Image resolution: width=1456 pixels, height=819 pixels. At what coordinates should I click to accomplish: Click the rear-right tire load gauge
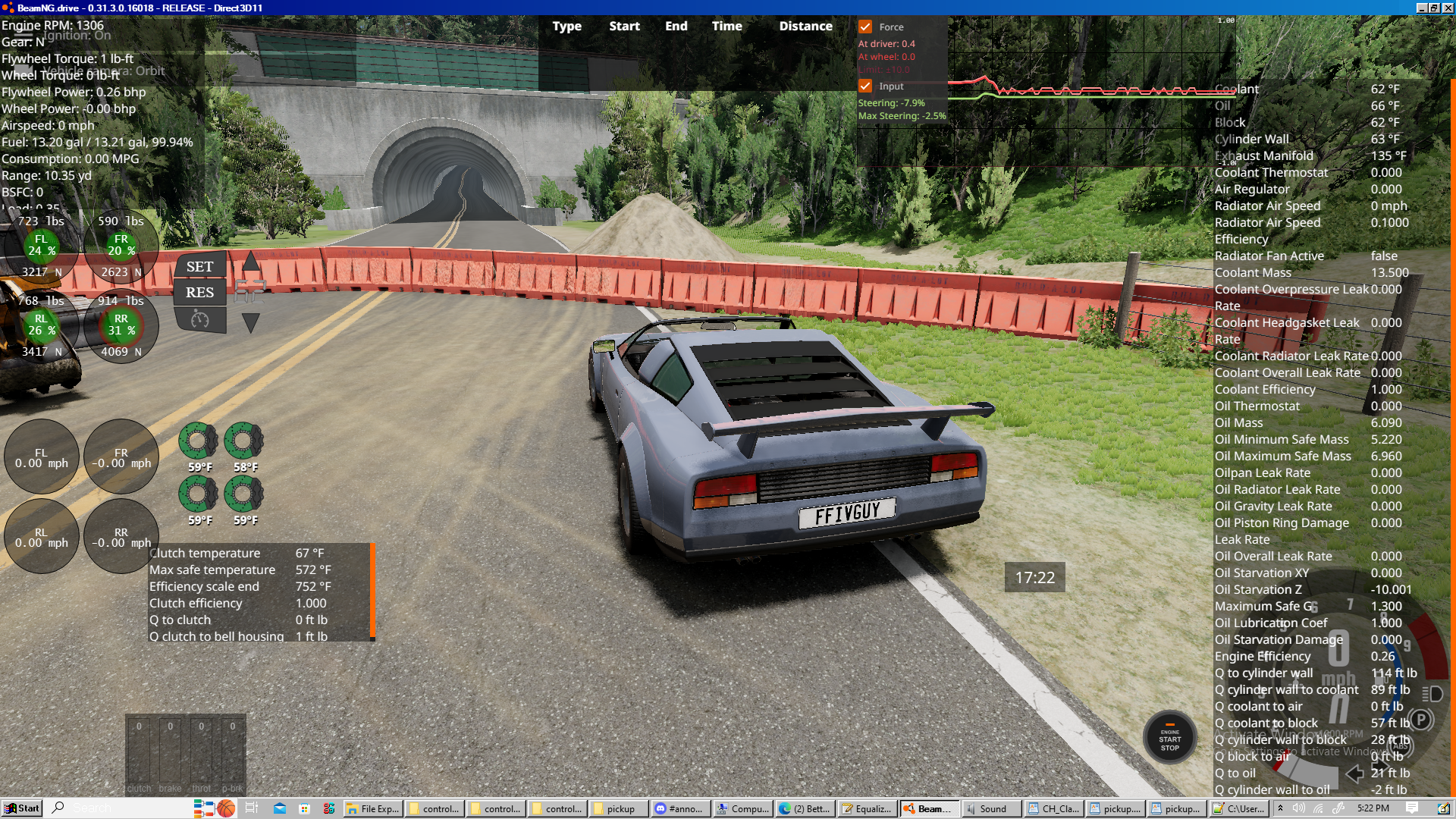click(121, 325)
